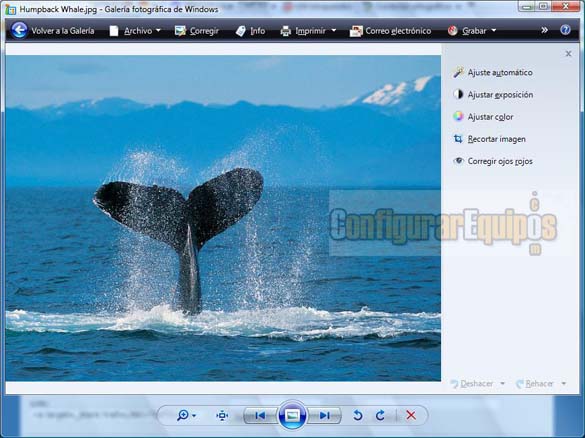Open the help question mark icon
Image resolution: width=585 pixels, height=438 pixels.
(565, 30)
